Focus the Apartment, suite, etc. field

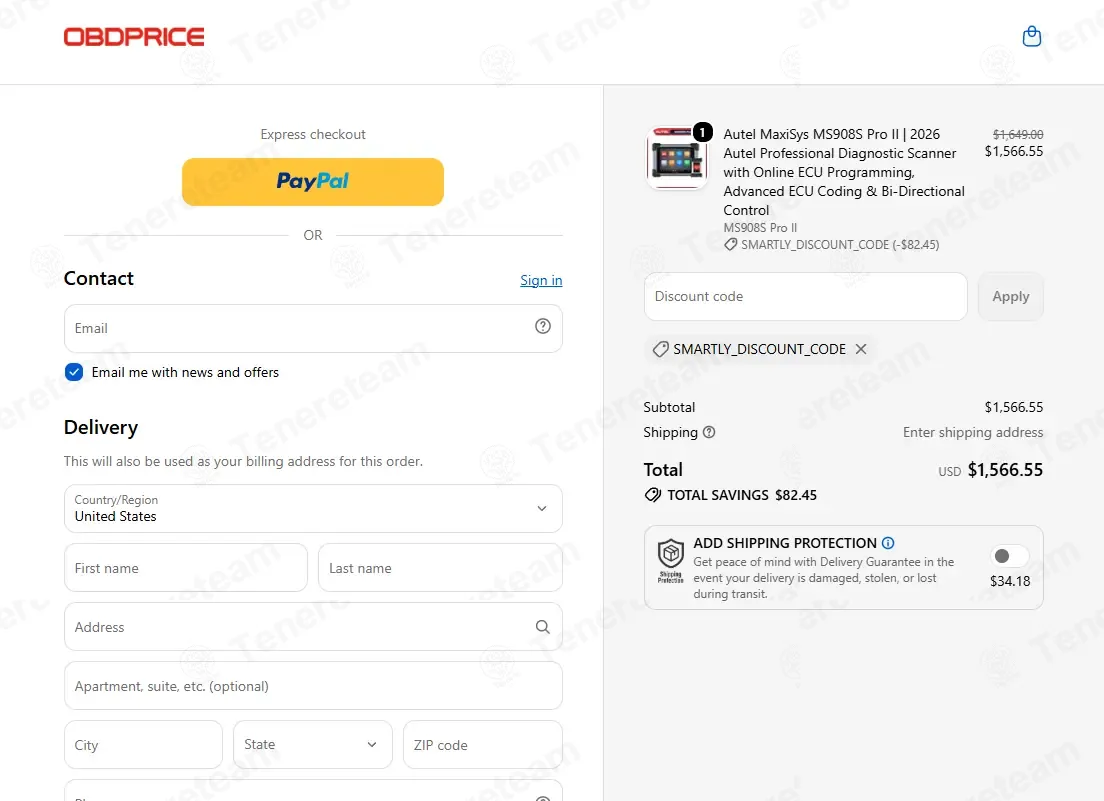click(313, 686)
